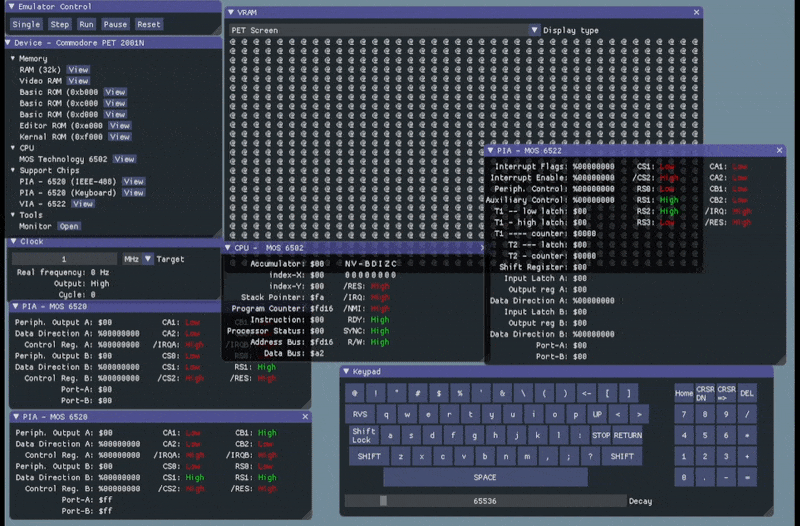
Task: Open the Monitor tool
Action: pyautogui.click(x=68, y=226)
